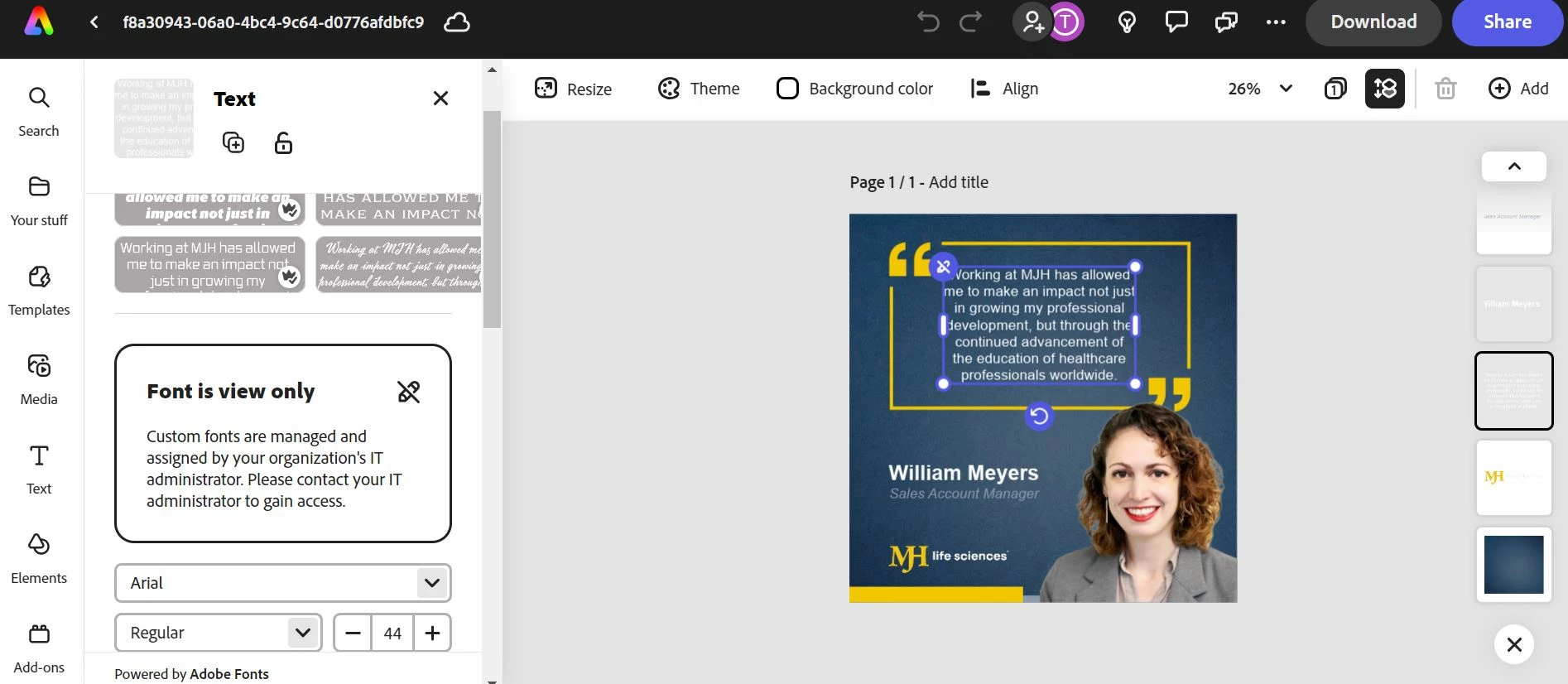This screenshot has height=684, width=1568.
Task: Open the Text panel in sidebar
Action: pos(39,470)
